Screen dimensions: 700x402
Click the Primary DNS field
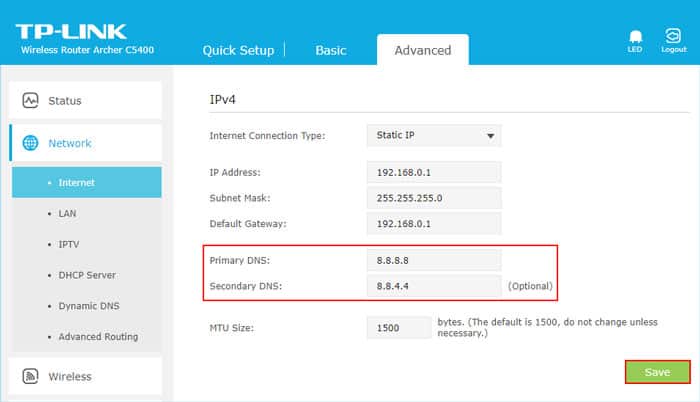(434, 260)
